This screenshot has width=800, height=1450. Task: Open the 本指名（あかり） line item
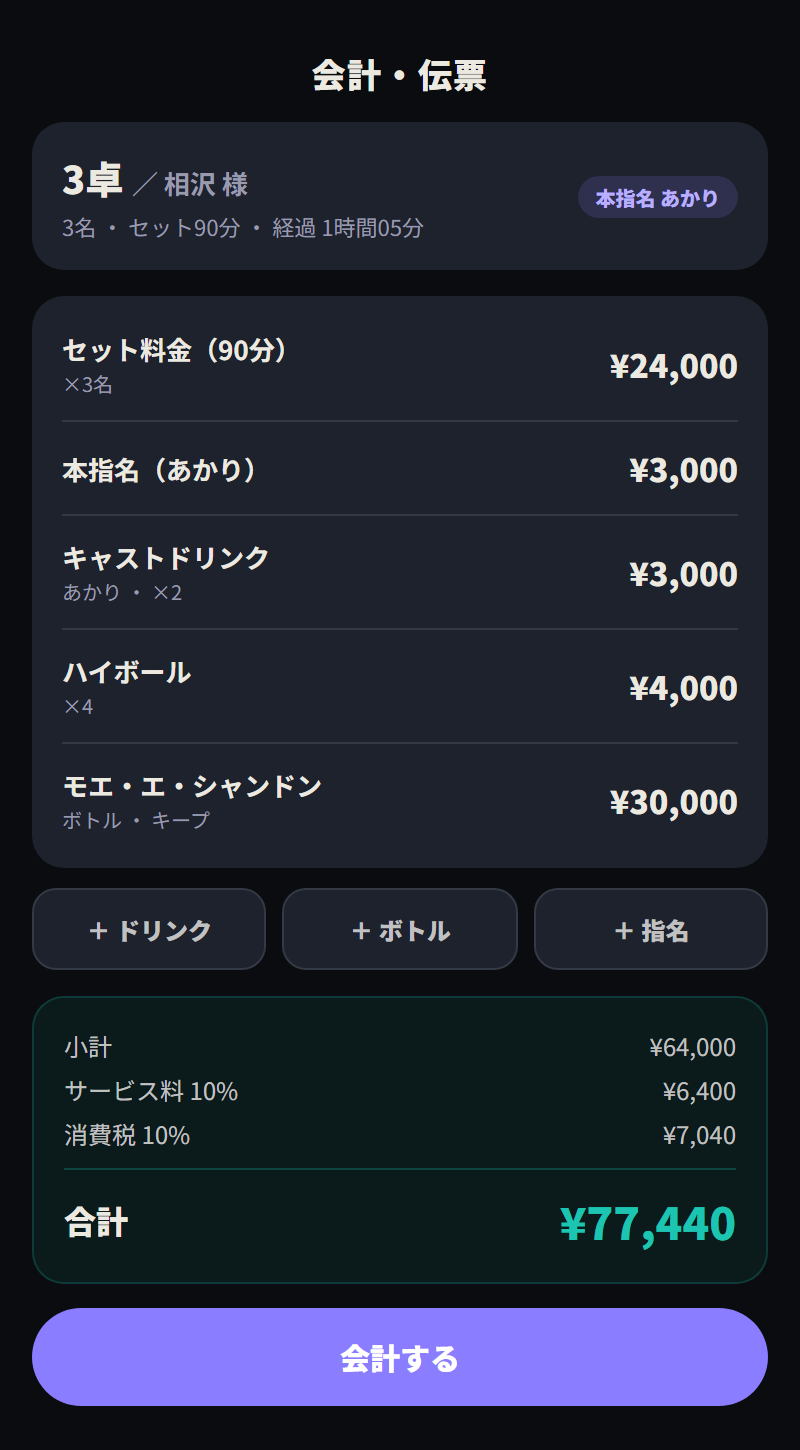point(400,469)
